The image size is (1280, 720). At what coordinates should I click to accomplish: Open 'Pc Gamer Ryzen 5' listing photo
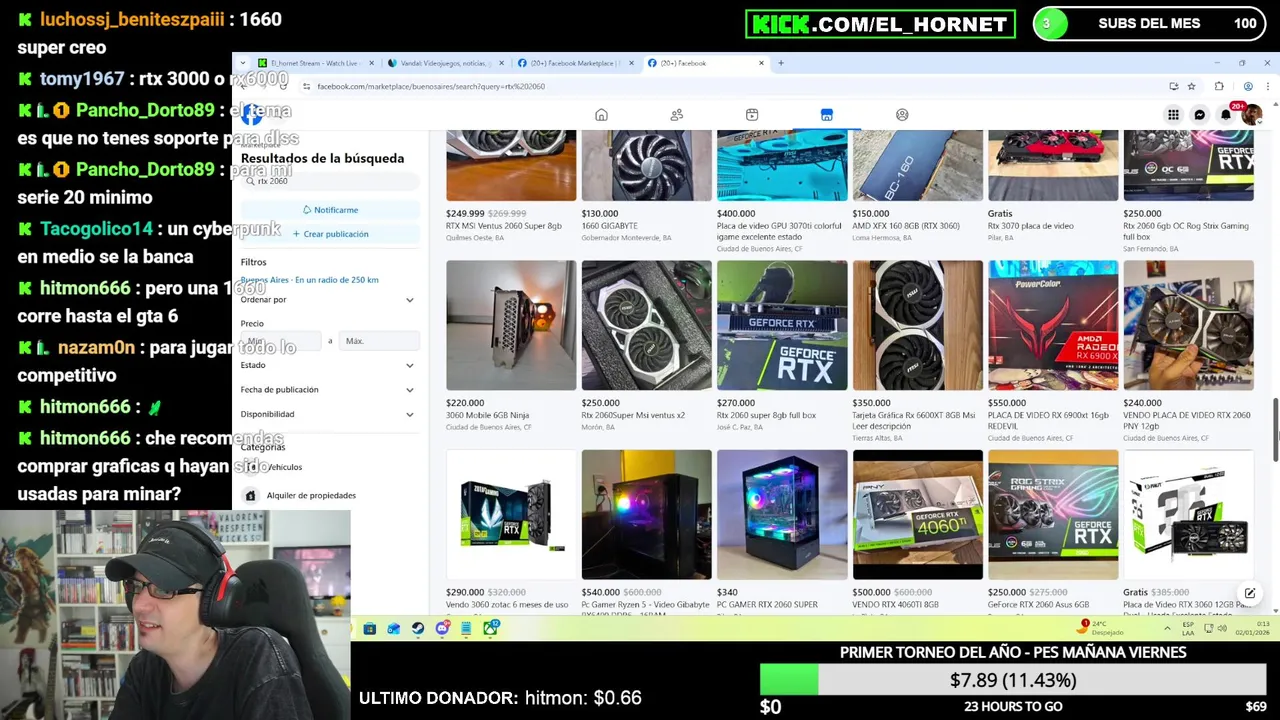click(647, 514)
